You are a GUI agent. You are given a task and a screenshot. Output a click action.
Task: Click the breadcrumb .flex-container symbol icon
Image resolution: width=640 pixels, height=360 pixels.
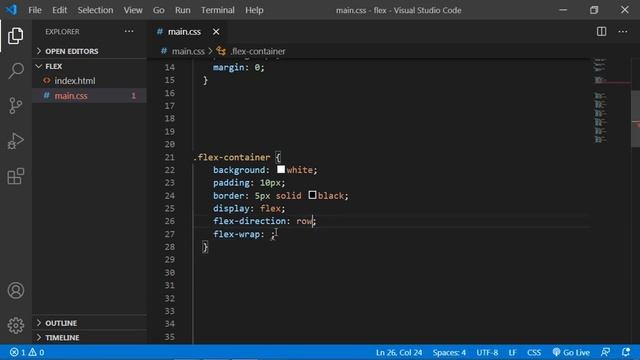[221, 51]
